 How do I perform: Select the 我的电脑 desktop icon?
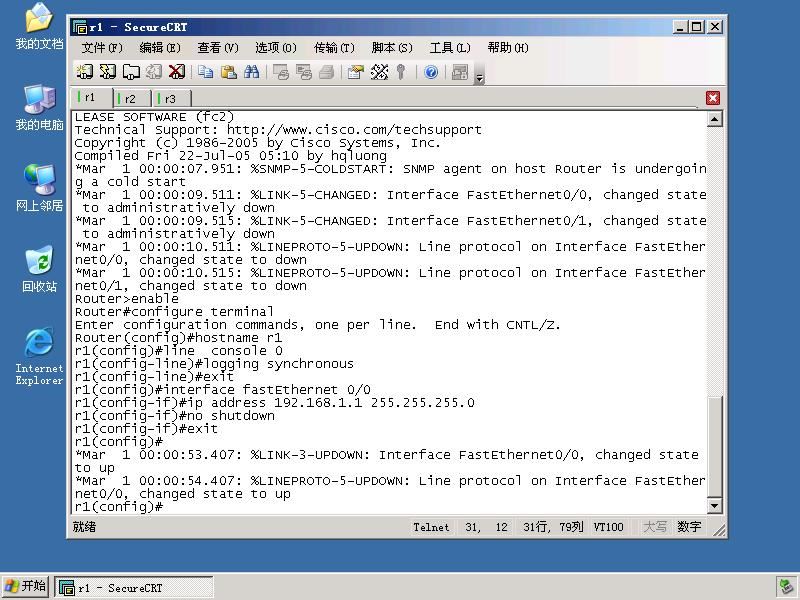(x=39, y=108)
